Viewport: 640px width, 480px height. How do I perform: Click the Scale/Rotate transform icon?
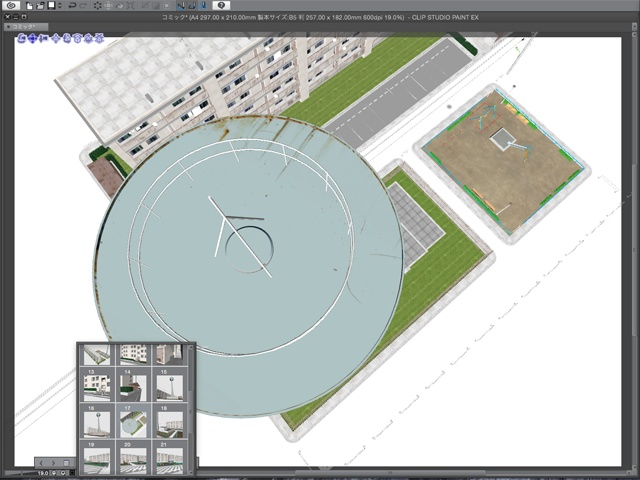(131, 6)
